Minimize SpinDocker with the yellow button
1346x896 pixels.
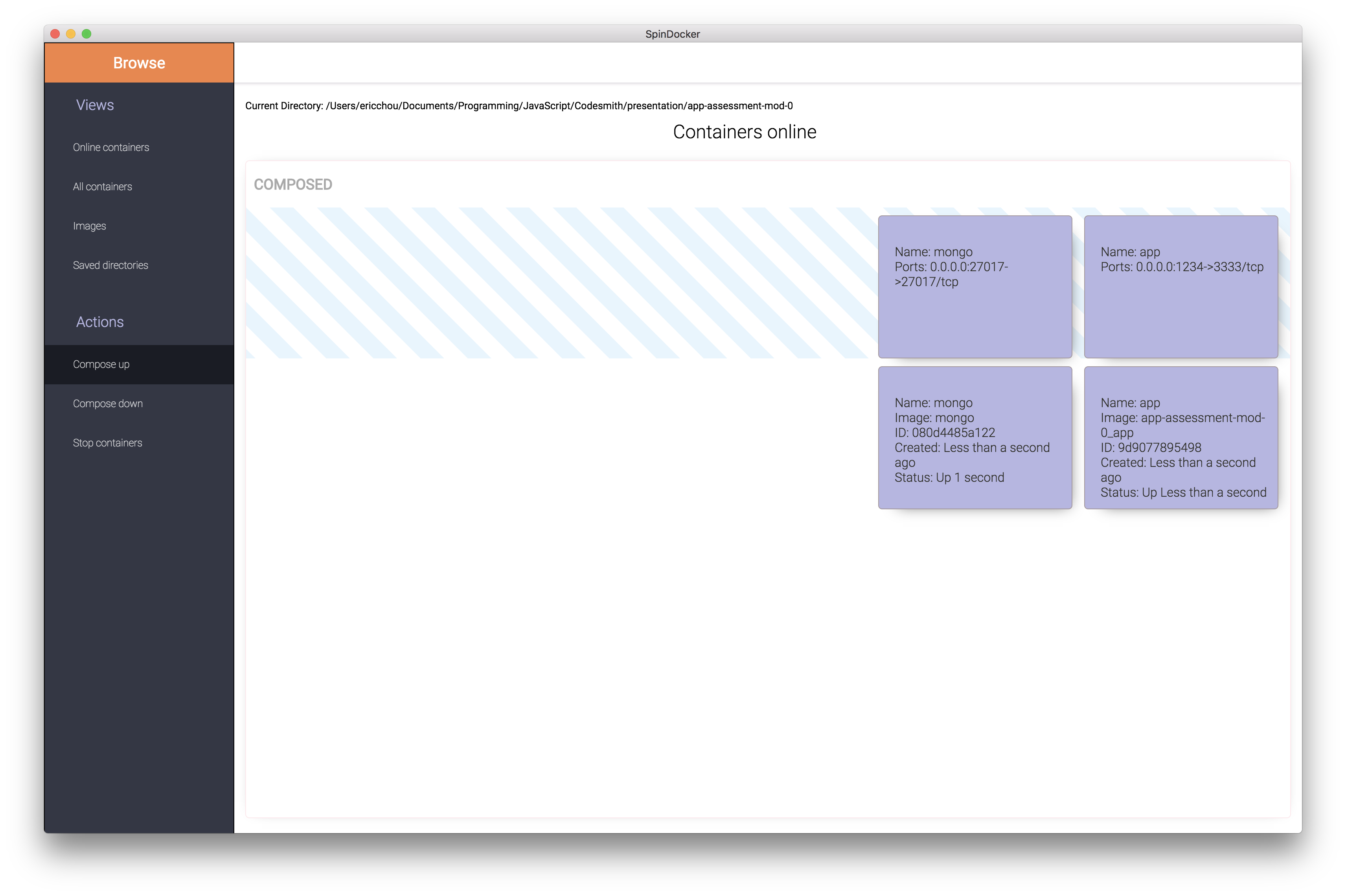pyautogui.click(x=71, y=34)
